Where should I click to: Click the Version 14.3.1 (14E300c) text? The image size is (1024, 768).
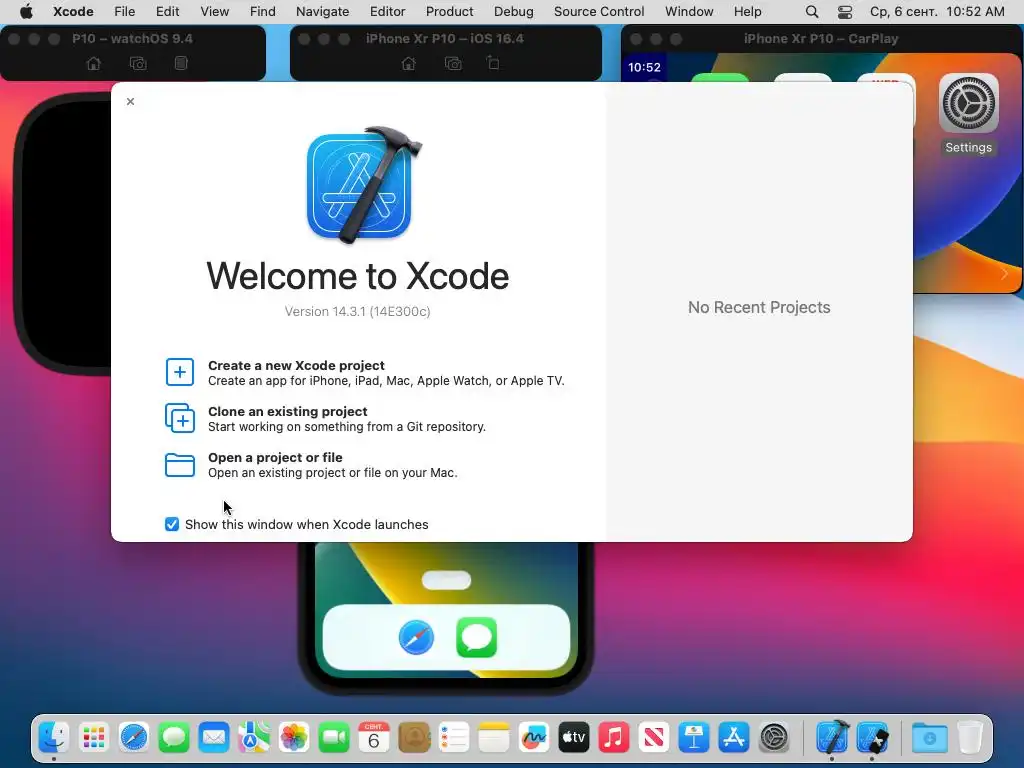tap(357, 312)
